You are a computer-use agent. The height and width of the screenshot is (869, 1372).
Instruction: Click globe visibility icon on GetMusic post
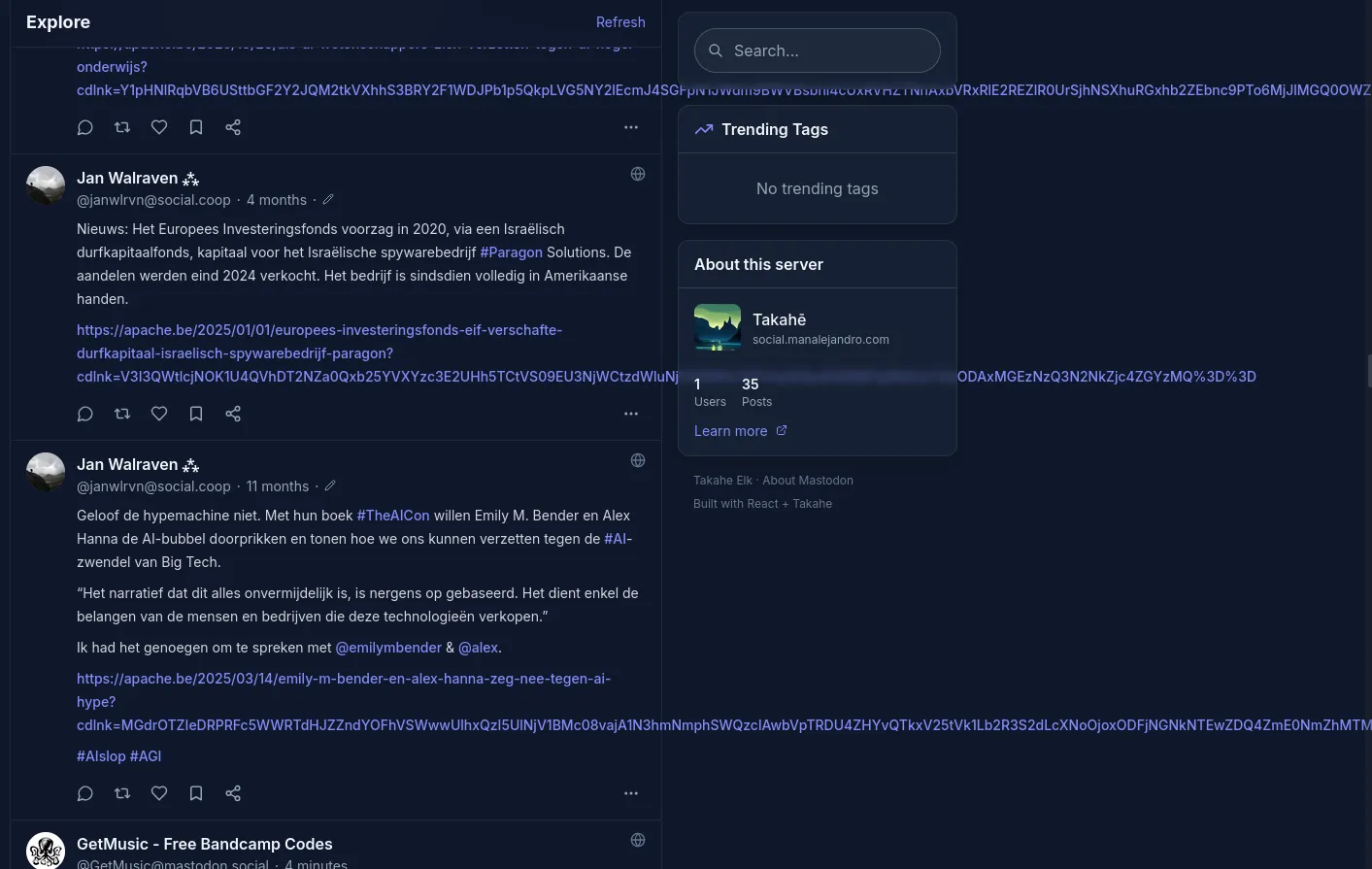click(638, 840)
